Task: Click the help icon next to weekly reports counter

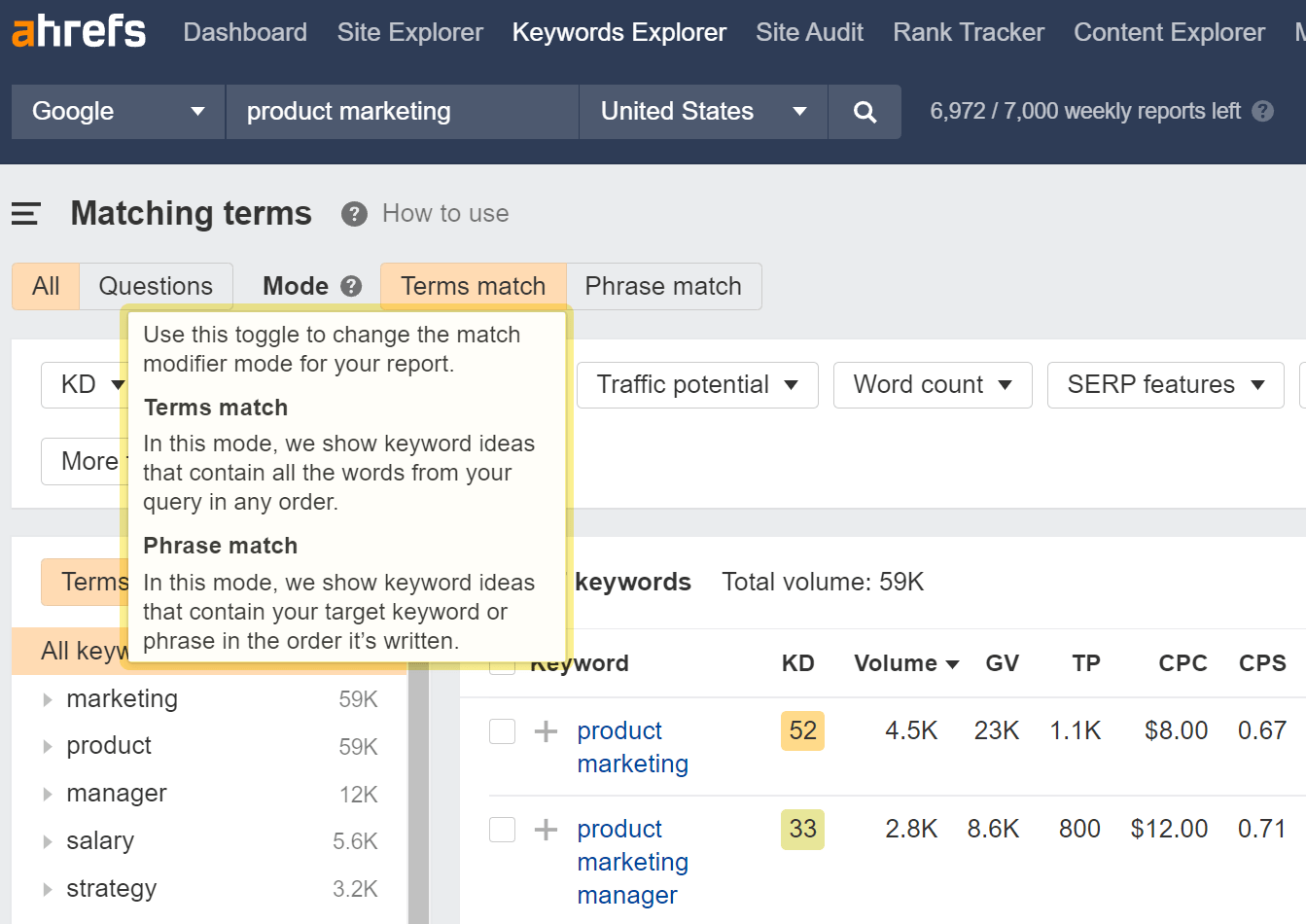Action: pyautogui.click(x=1262, y=111)
